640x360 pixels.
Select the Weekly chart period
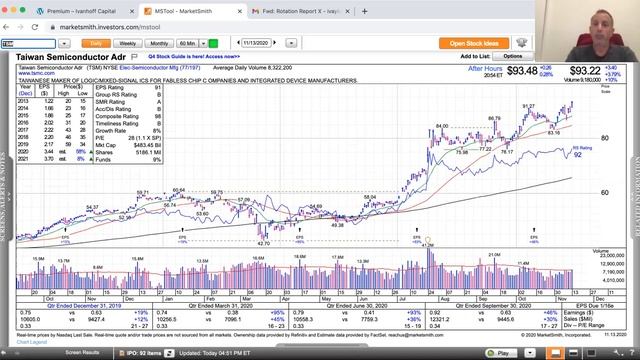128,43
